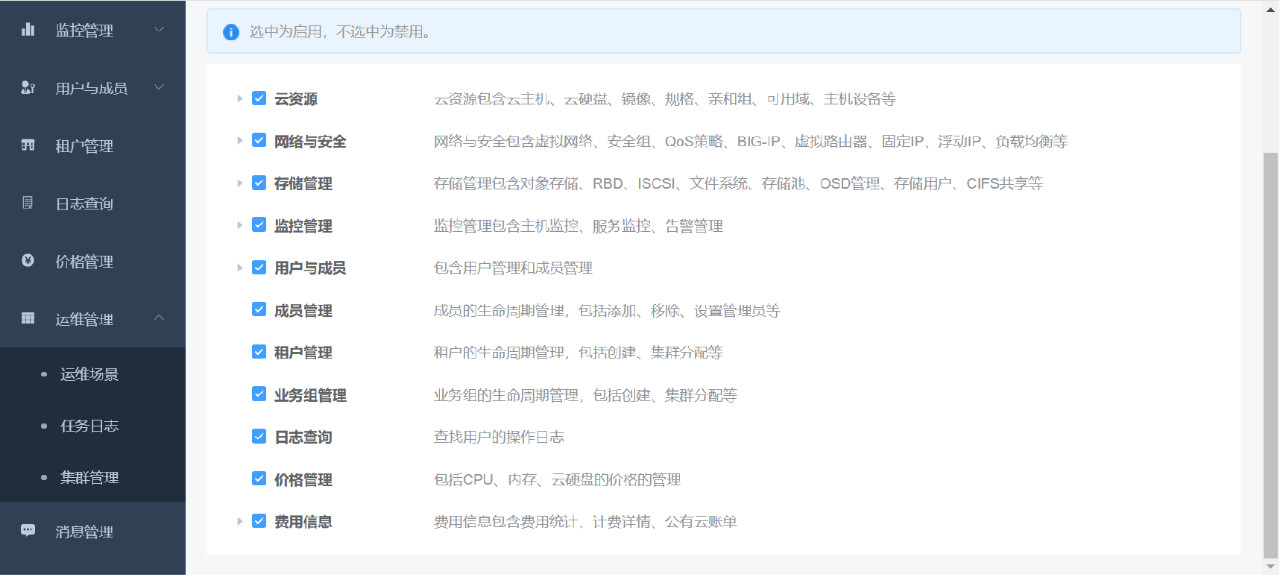The width and height of the screenshot is (1280, 575).
Task: Click the notice text 选中为启用，不选中为禁用。
Action: 340,32
